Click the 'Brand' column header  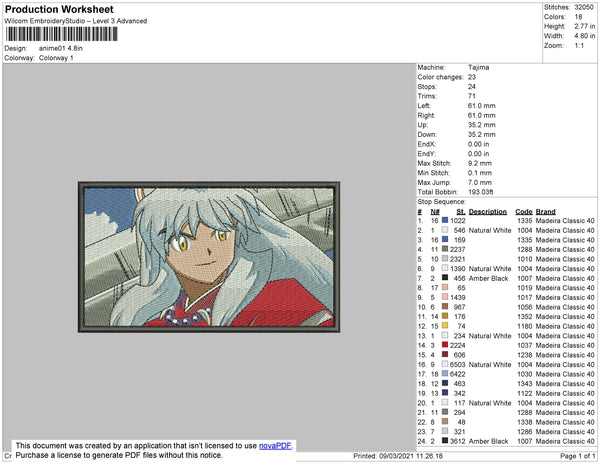[545, 212]
